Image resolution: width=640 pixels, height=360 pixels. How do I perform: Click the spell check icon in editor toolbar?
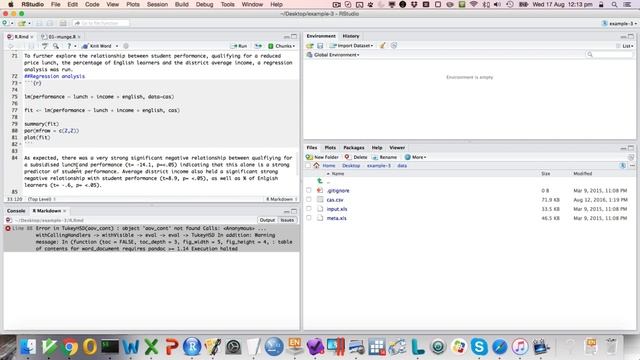44,46
